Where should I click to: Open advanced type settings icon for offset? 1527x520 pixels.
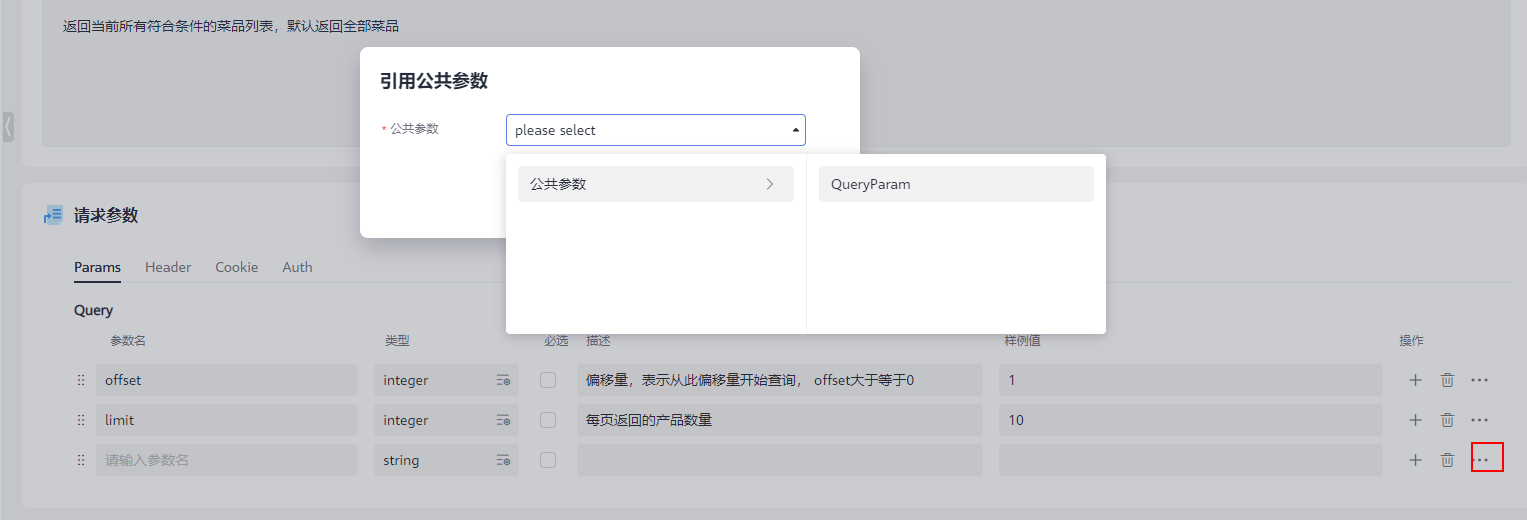point(503,380)
